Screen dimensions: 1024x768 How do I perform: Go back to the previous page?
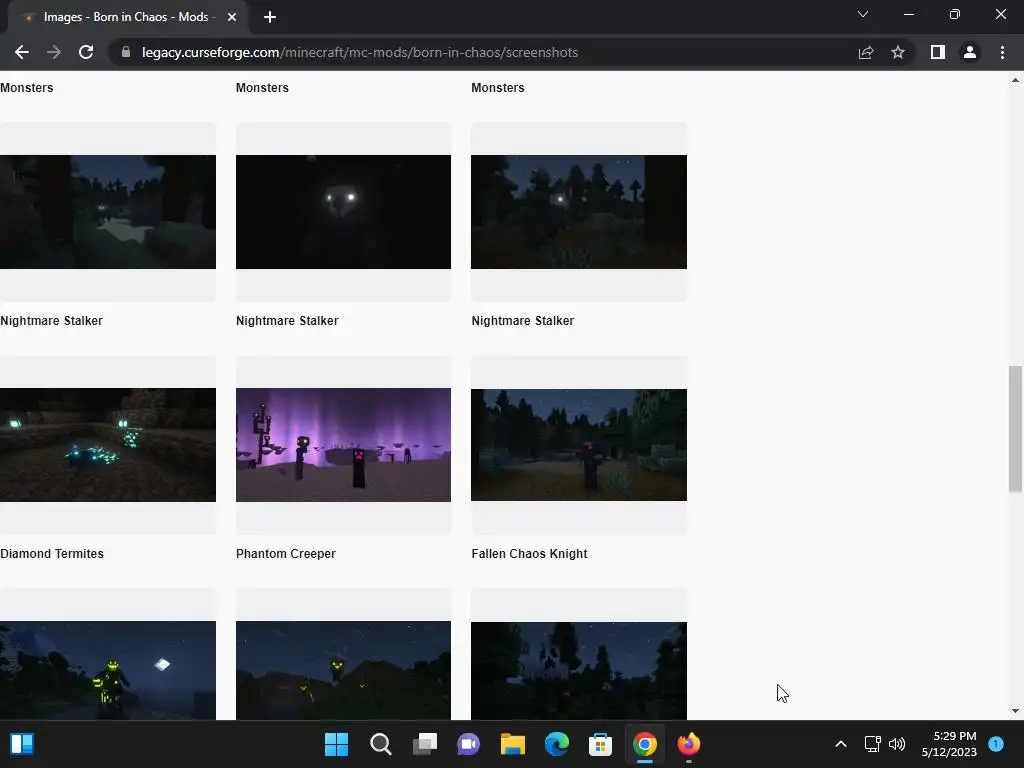22,52
